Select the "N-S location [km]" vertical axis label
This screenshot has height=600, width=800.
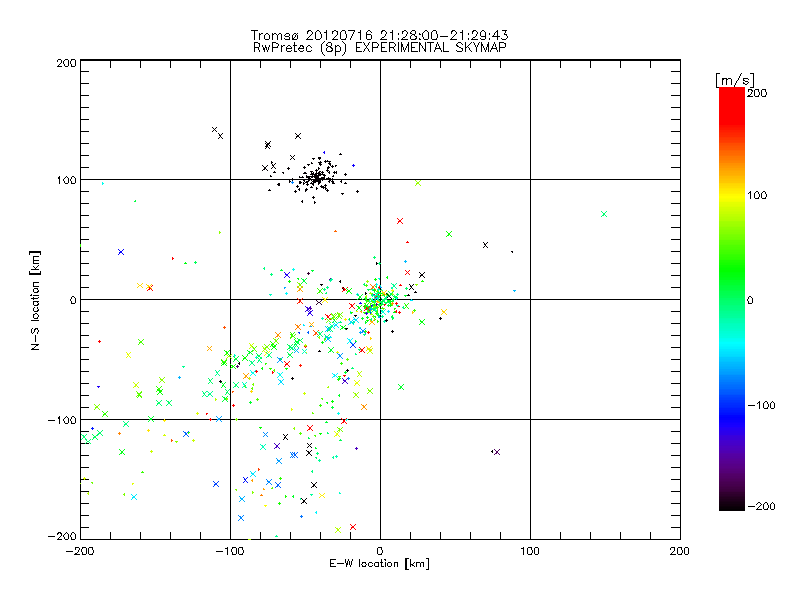(35, 300)
